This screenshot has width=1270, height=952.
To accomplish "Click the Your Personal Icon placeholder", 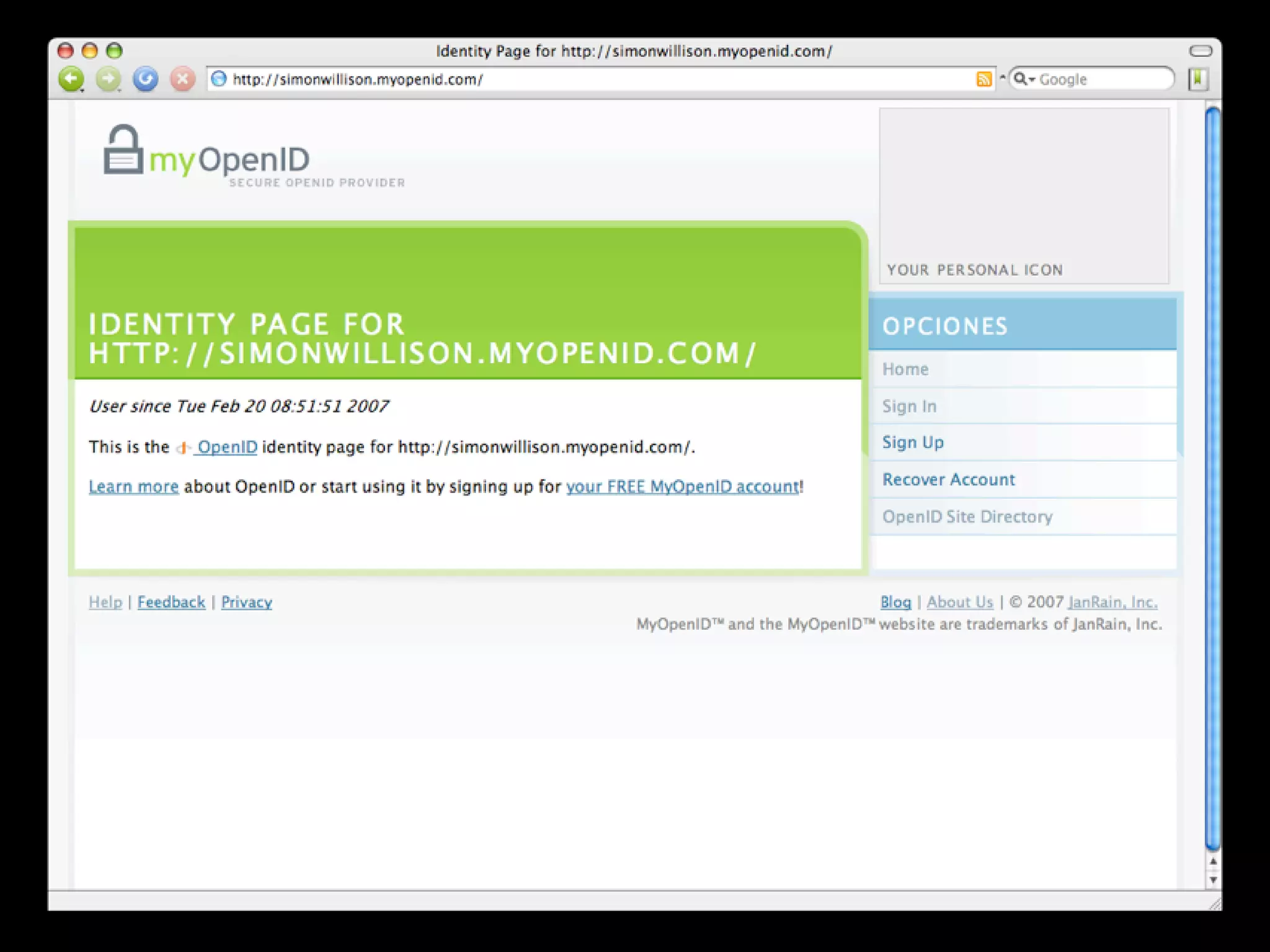I will coord(1024,196).
